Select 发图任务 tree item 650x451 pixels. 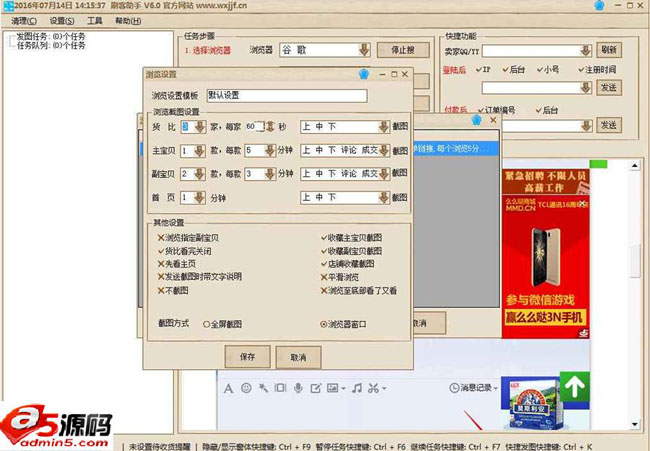(x=51, y=36)
